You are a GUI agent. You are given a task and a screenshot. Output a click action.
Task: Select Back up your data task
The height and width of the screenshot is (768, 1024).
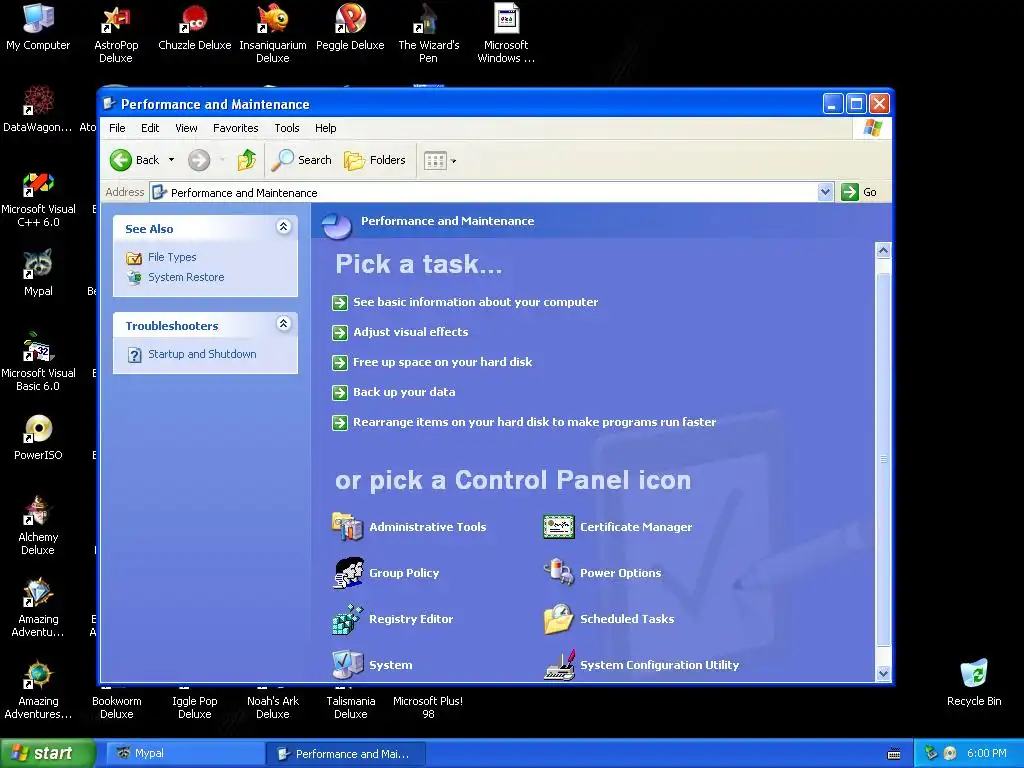(404, 392)
